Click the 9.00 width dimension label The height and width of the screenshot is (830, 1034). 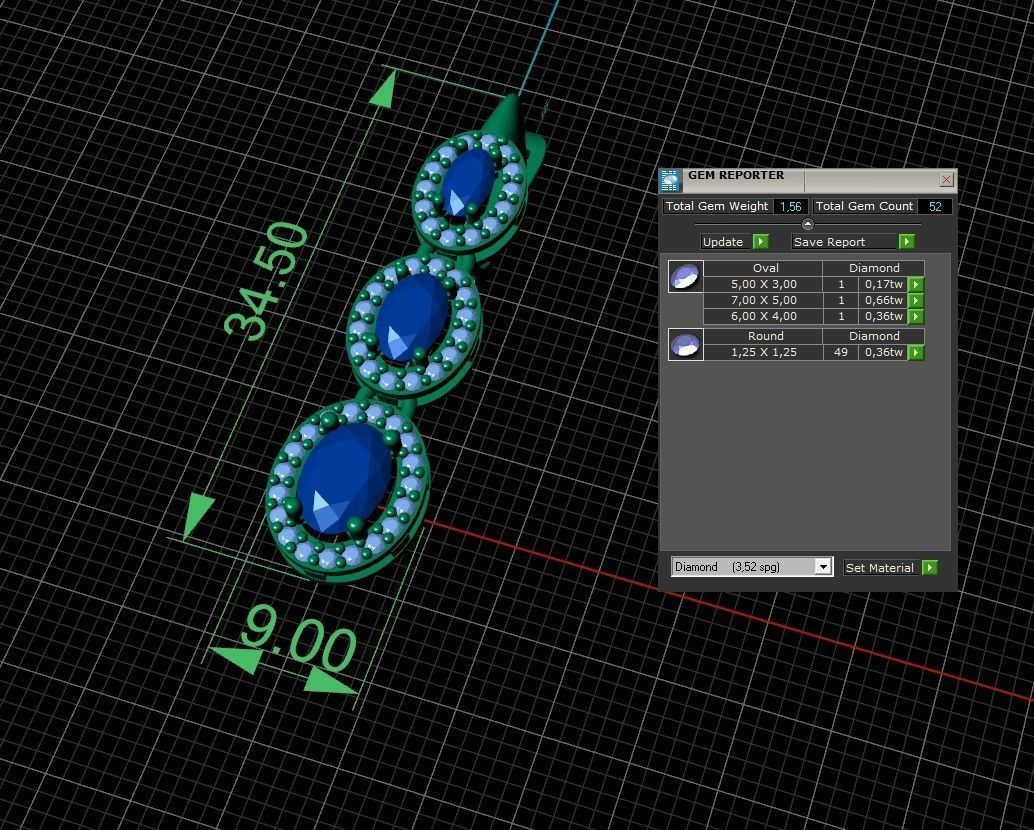pos(298,637)
